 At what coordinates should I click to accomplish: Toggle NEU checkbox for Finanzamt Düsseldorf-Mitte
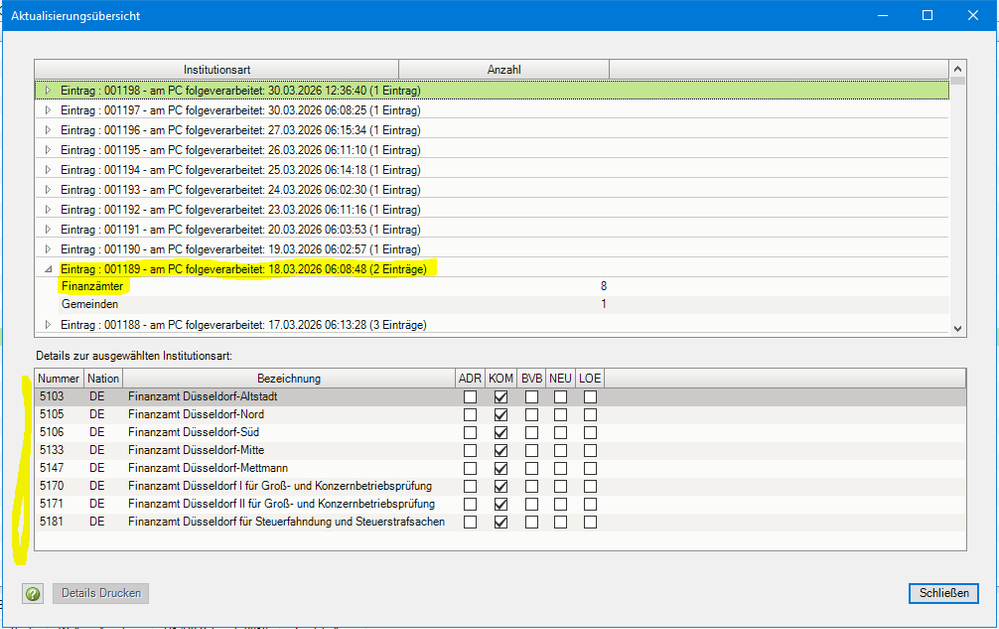560,451
